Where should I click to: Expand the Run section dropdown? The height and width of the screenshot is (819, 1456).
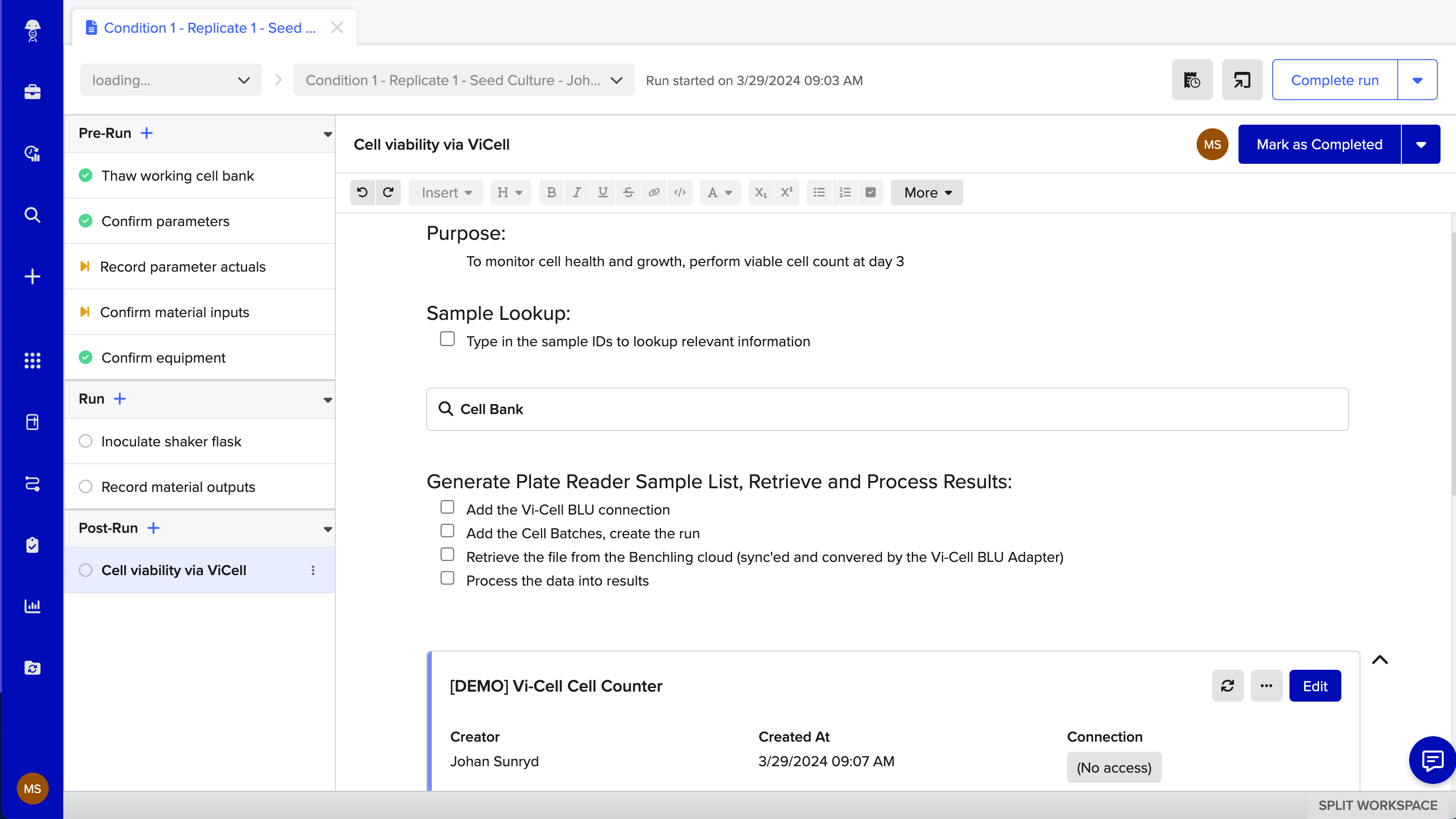pos(327,399)
